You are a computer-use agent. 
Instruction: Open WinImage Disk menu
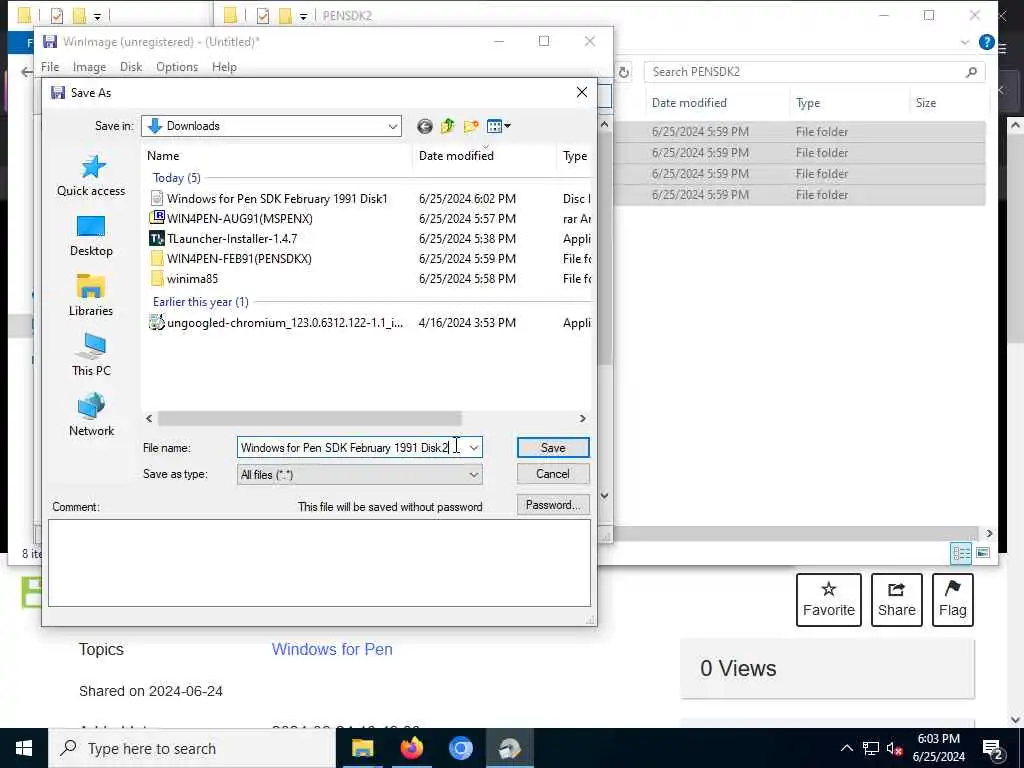131,67
